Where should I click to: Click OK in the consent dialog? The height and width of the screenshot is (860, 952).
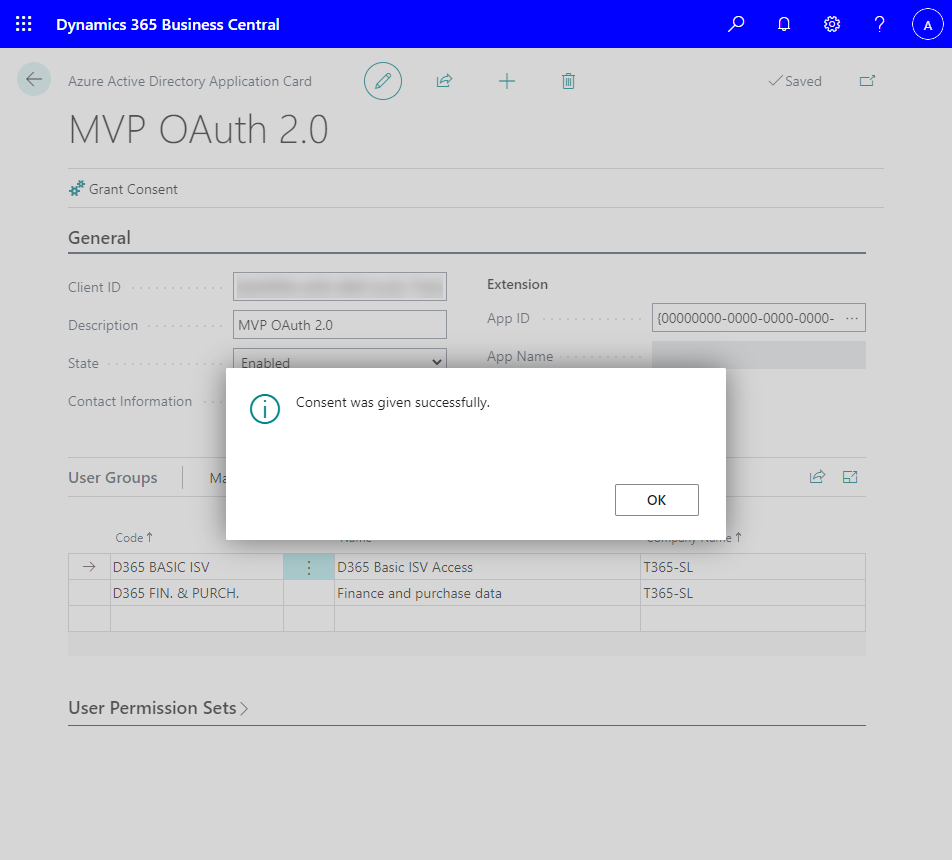click(x=656, y=500)
